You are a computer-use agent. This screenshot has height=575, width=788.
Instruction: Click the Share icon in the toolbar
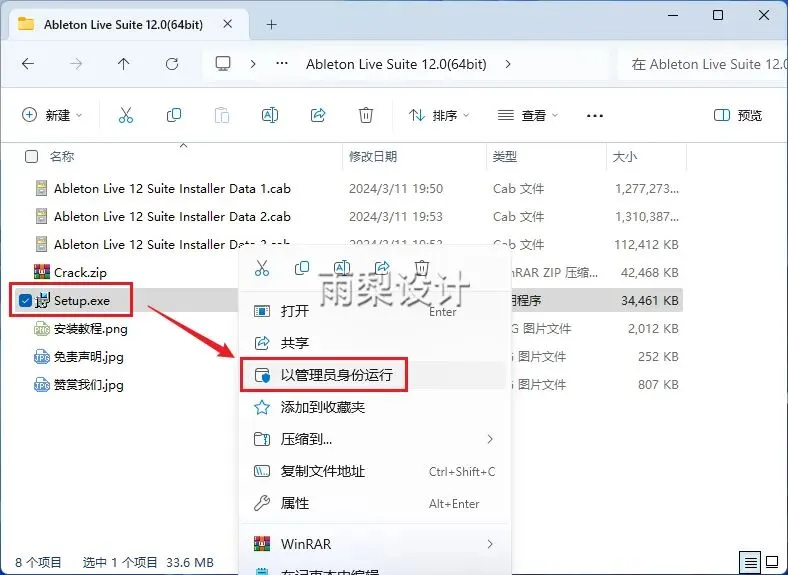[x=318, y=115]
